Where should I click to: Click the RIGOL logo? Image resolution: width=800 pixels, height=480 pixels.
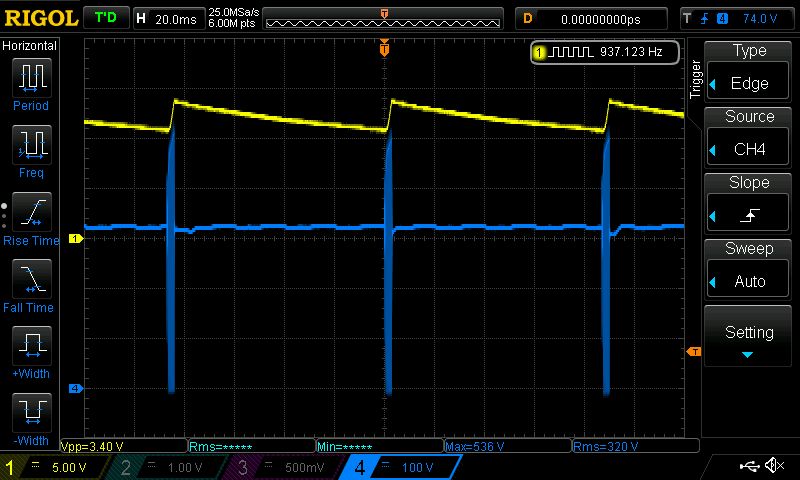click(41, 19)
